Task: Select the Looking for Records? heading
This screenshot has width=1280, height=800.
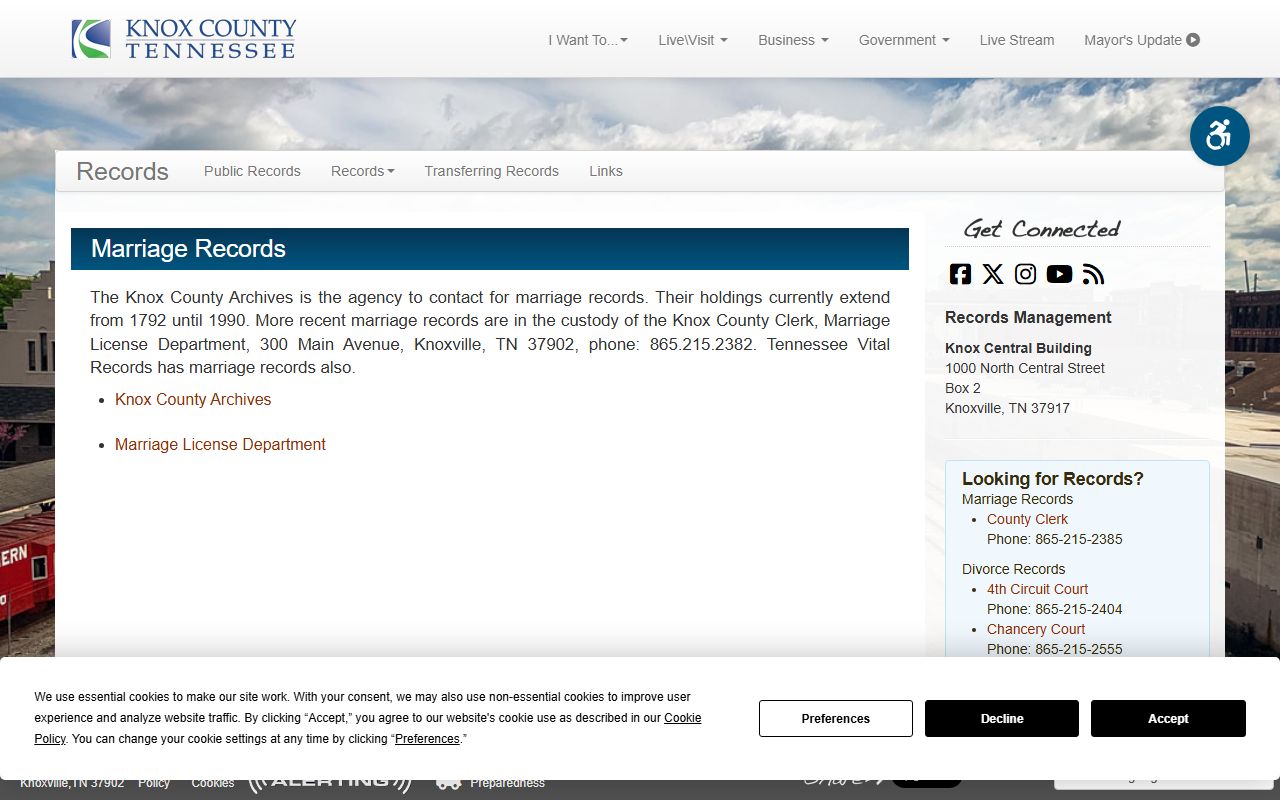Action: pyautogui.click(x=1053, y=479)
